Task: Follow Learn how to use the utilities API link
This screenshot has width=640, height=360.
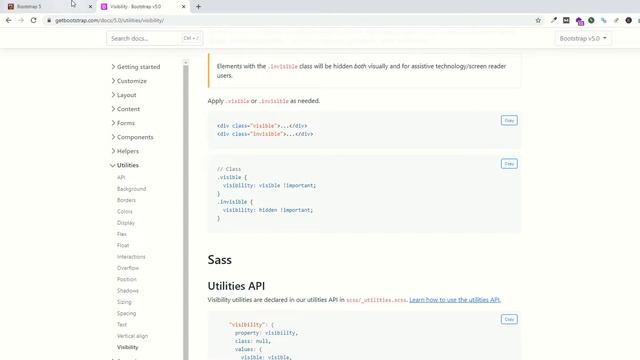Action: pos(455,300)
